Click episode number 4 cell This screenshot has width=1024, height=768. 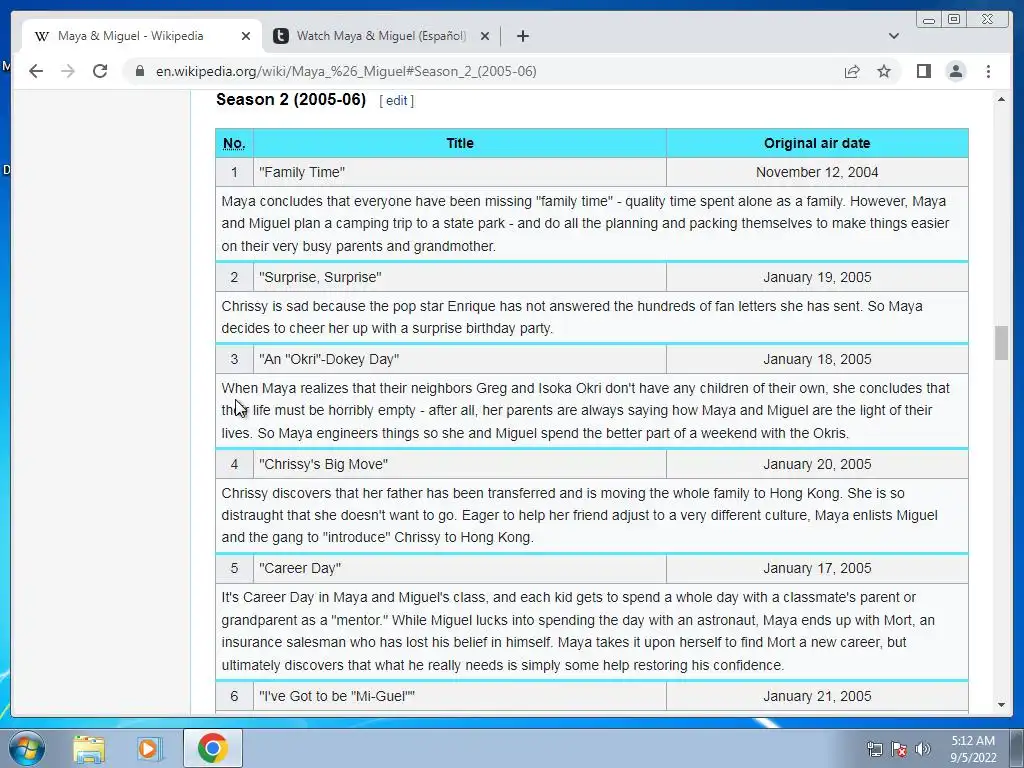pyautogui.click(x=234, y=464)
